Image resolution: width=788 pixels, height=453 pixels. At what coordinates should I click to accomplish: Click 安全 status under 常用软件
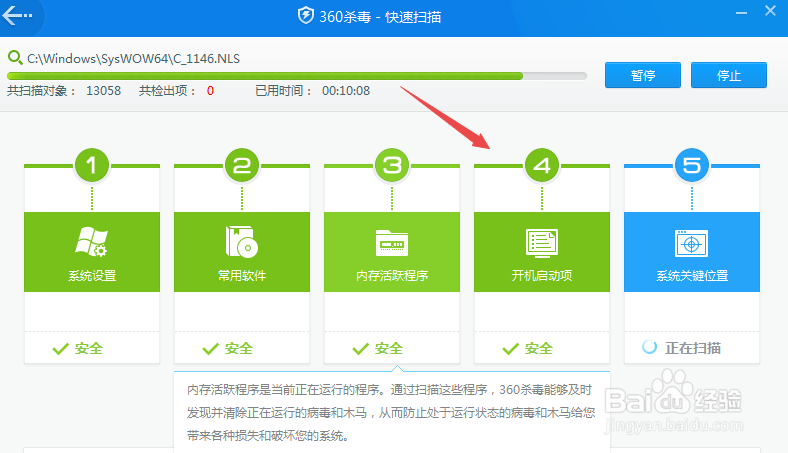[239, 348]
